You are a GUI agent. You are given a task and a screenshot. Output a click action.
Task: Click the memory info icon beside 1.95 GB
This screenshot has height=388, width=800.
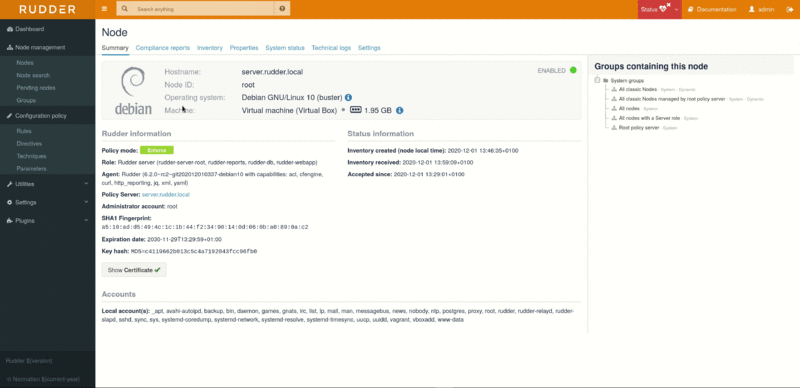point(399,110)
